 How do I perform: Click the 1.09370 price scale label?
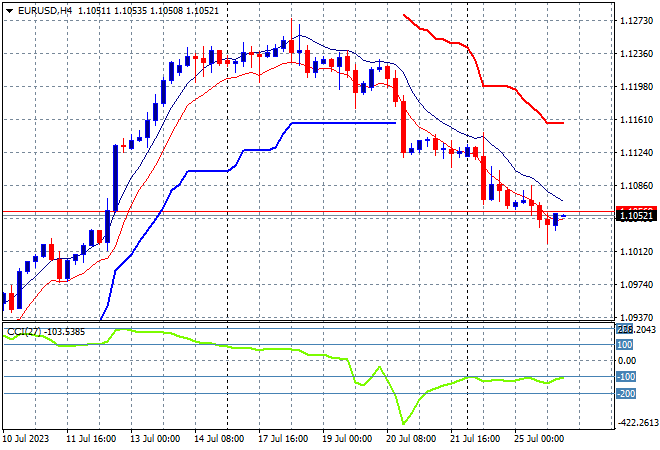(x=636, y=317)
